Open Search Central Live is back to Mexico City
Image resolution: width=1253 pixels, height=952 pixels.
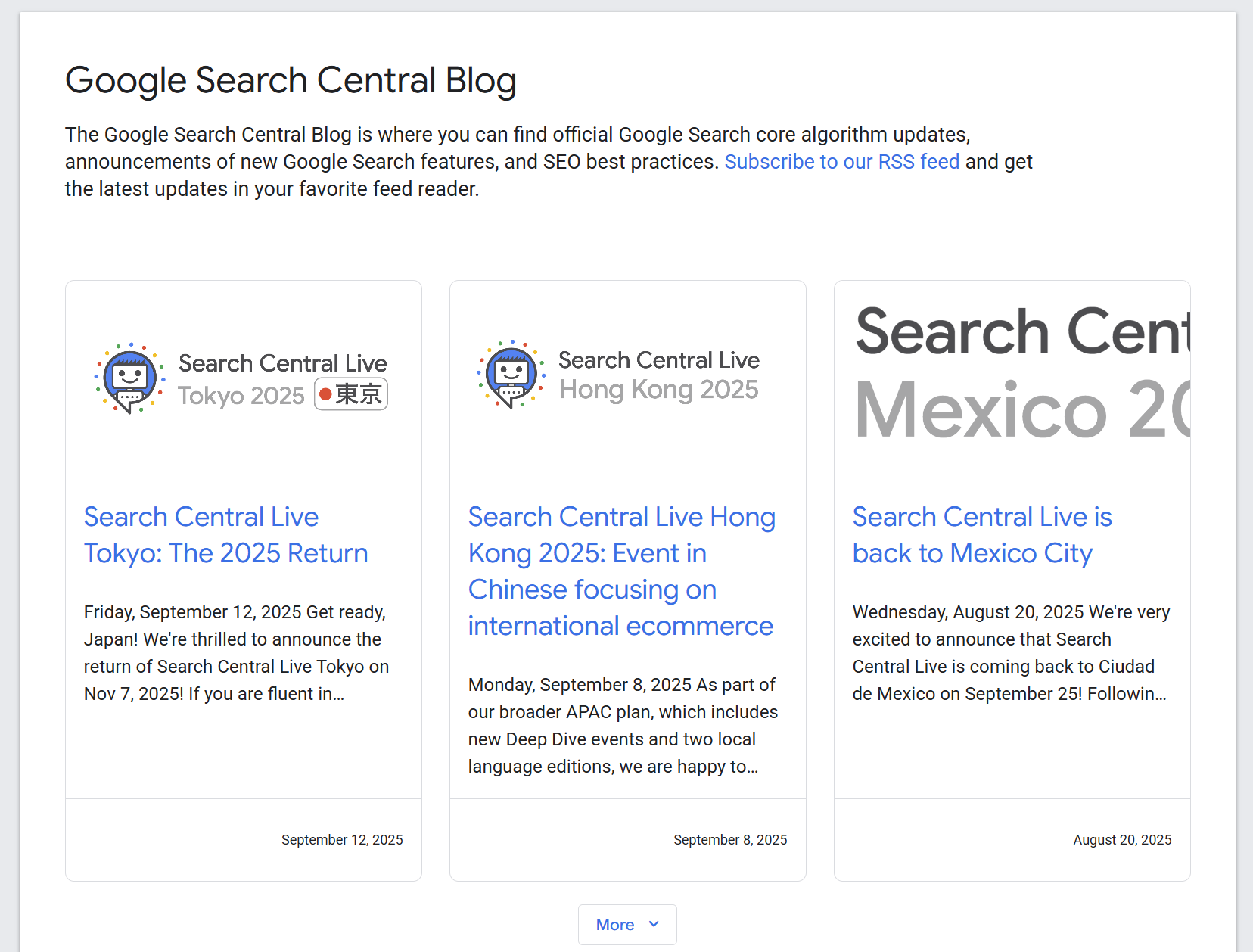pos(982,535)
